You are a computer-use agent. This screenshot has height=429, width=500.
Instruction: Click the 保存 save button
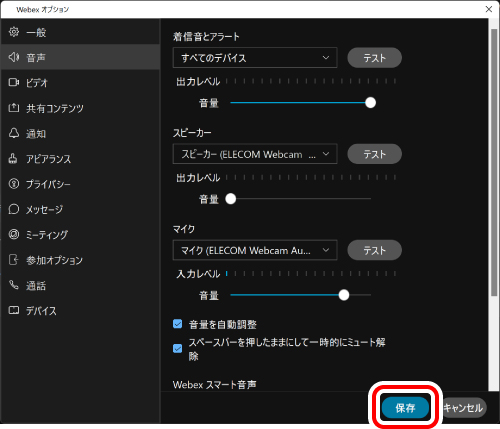tap(405, 408)
